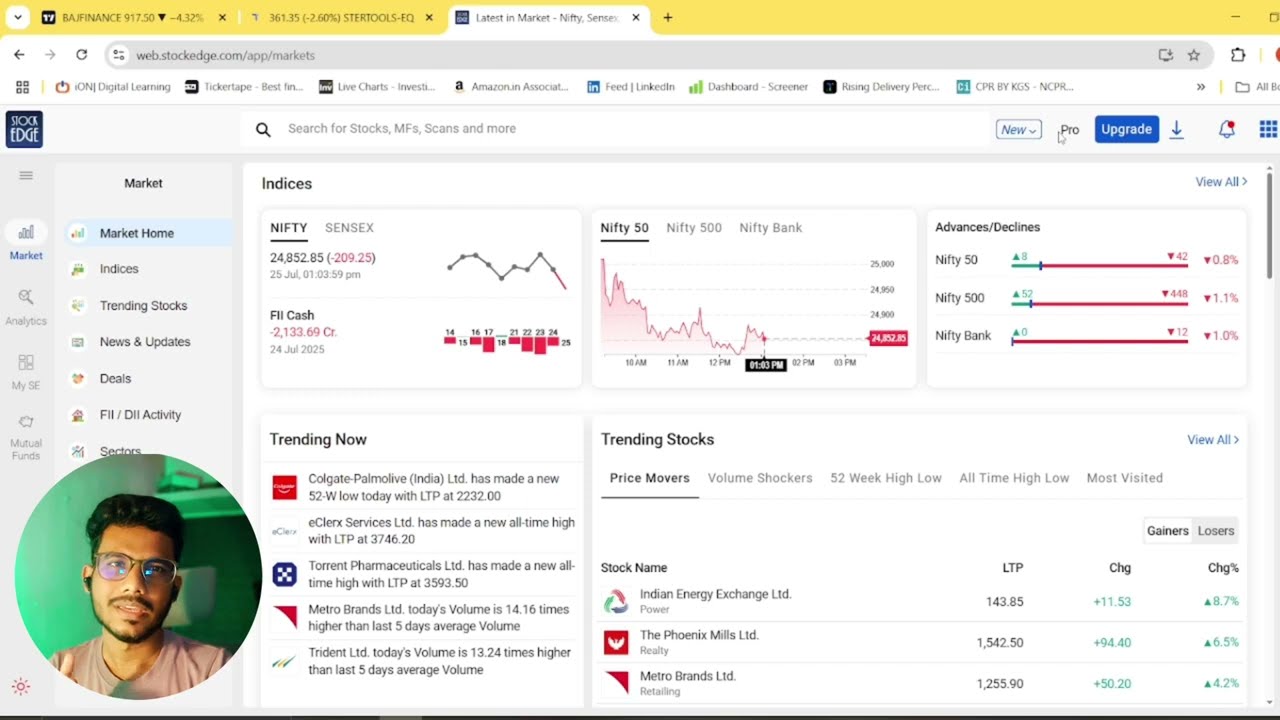
Task: Select the Nifty Bank chart tab
Action: coord(771,228)
